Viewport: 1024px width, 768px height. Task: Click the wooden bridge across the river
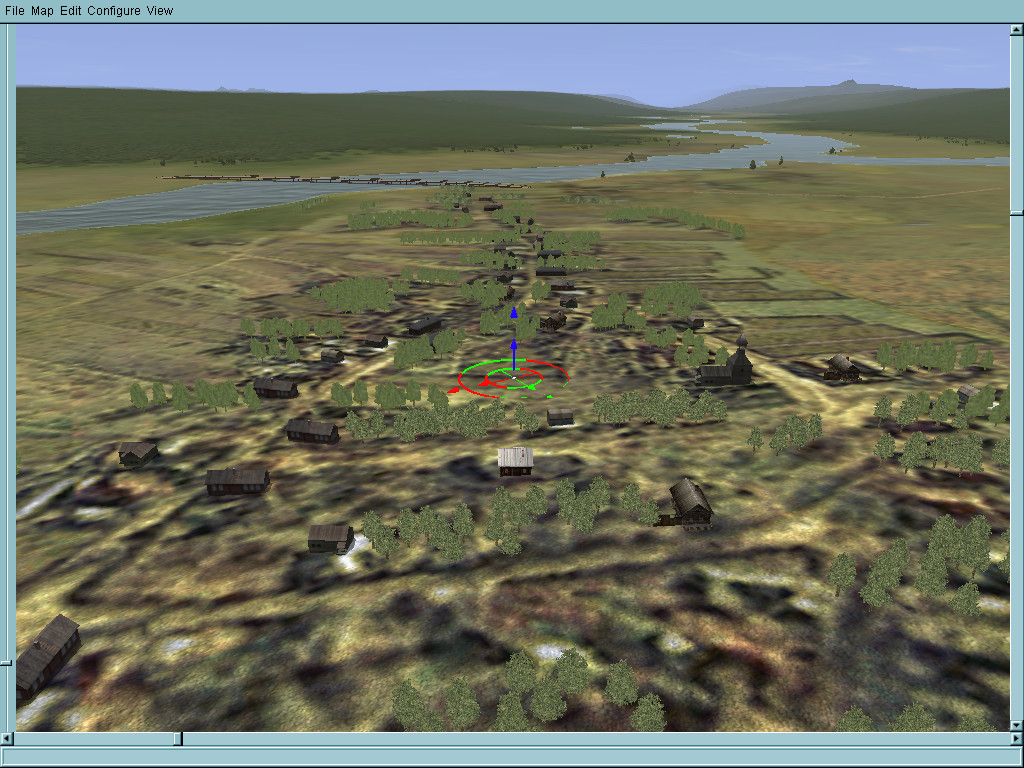pyautogui.click(x=346, y=180)
